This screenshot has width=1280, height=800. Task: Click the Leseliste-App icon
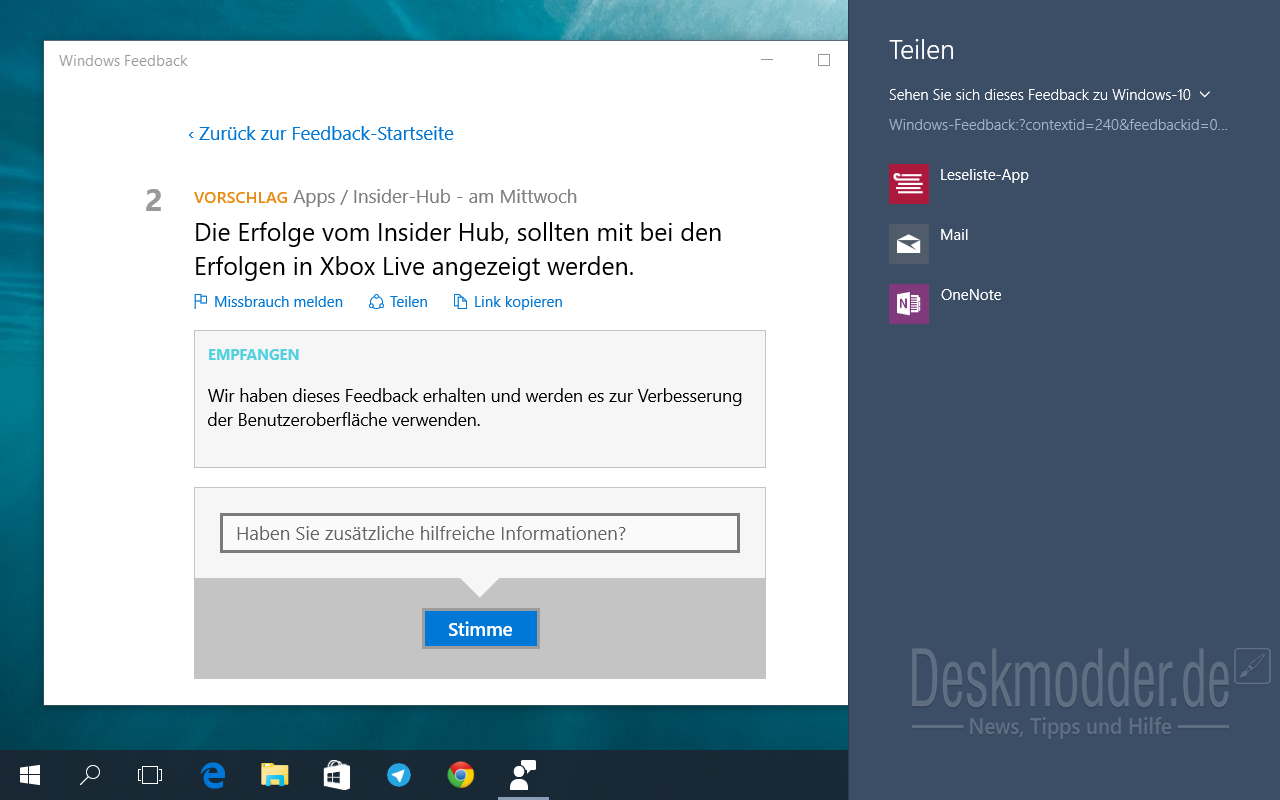[x=909, y=184]
